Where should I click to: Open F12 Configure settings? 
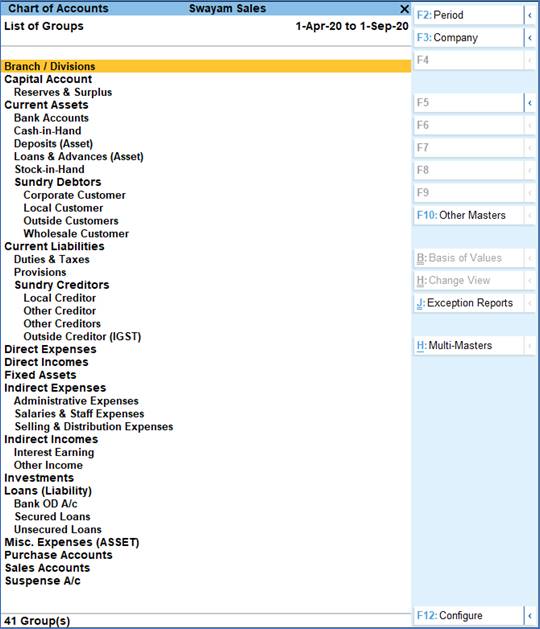(468, 615)
